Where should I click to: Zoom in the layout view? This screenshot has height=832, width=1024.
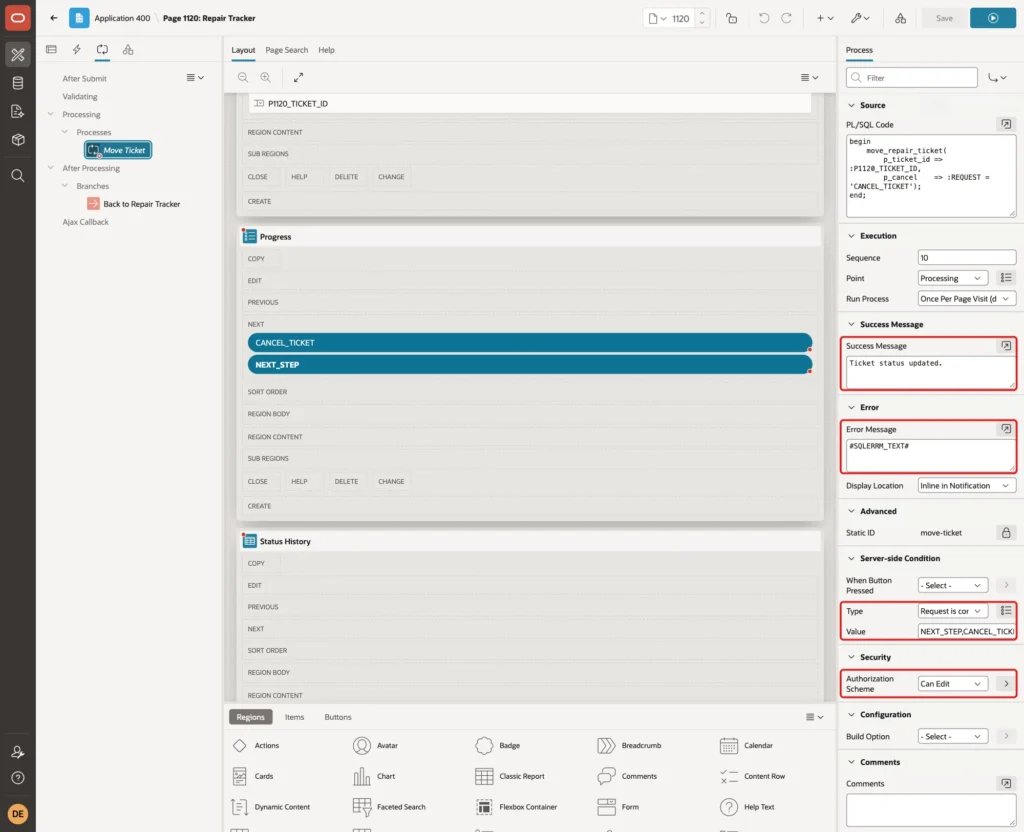265,78
